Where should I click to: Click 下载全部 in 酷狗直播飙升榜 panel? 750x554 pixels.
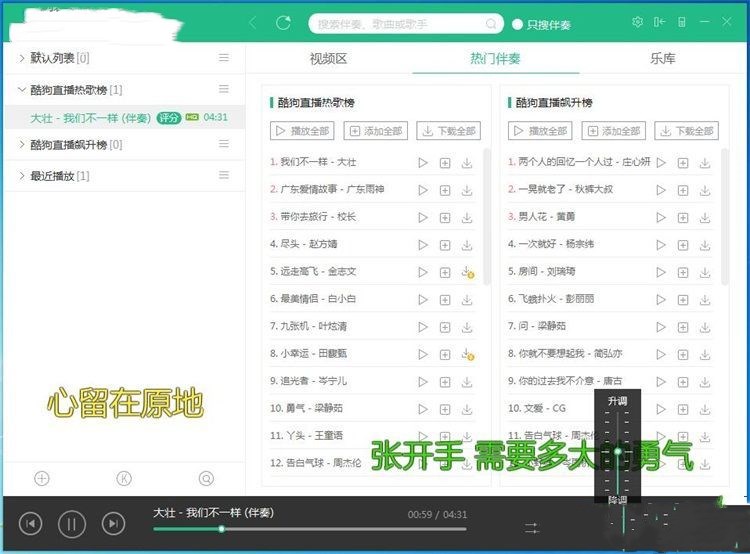(x=686, y=131)
